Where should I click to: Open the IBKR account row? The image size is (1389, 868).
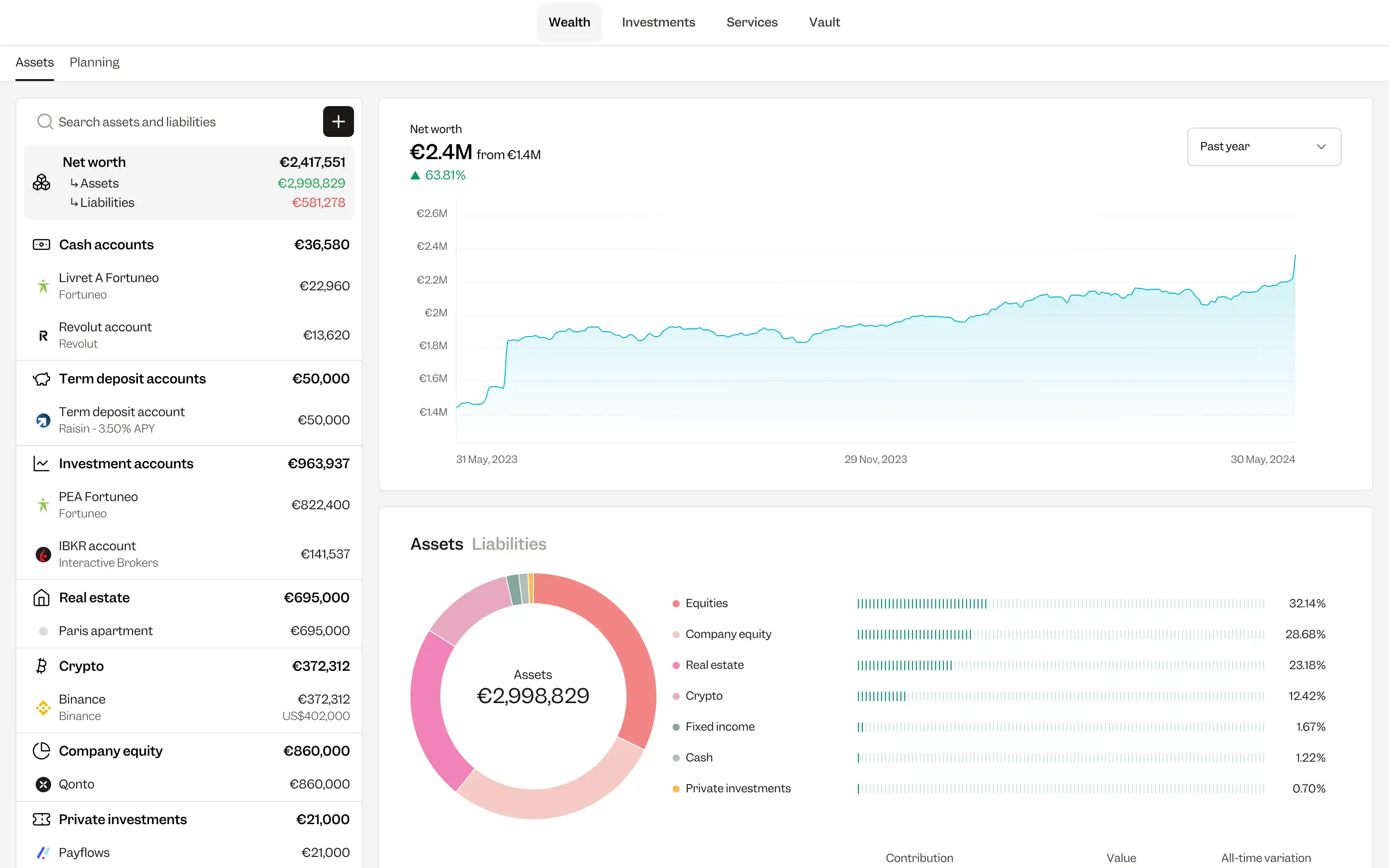189,555
